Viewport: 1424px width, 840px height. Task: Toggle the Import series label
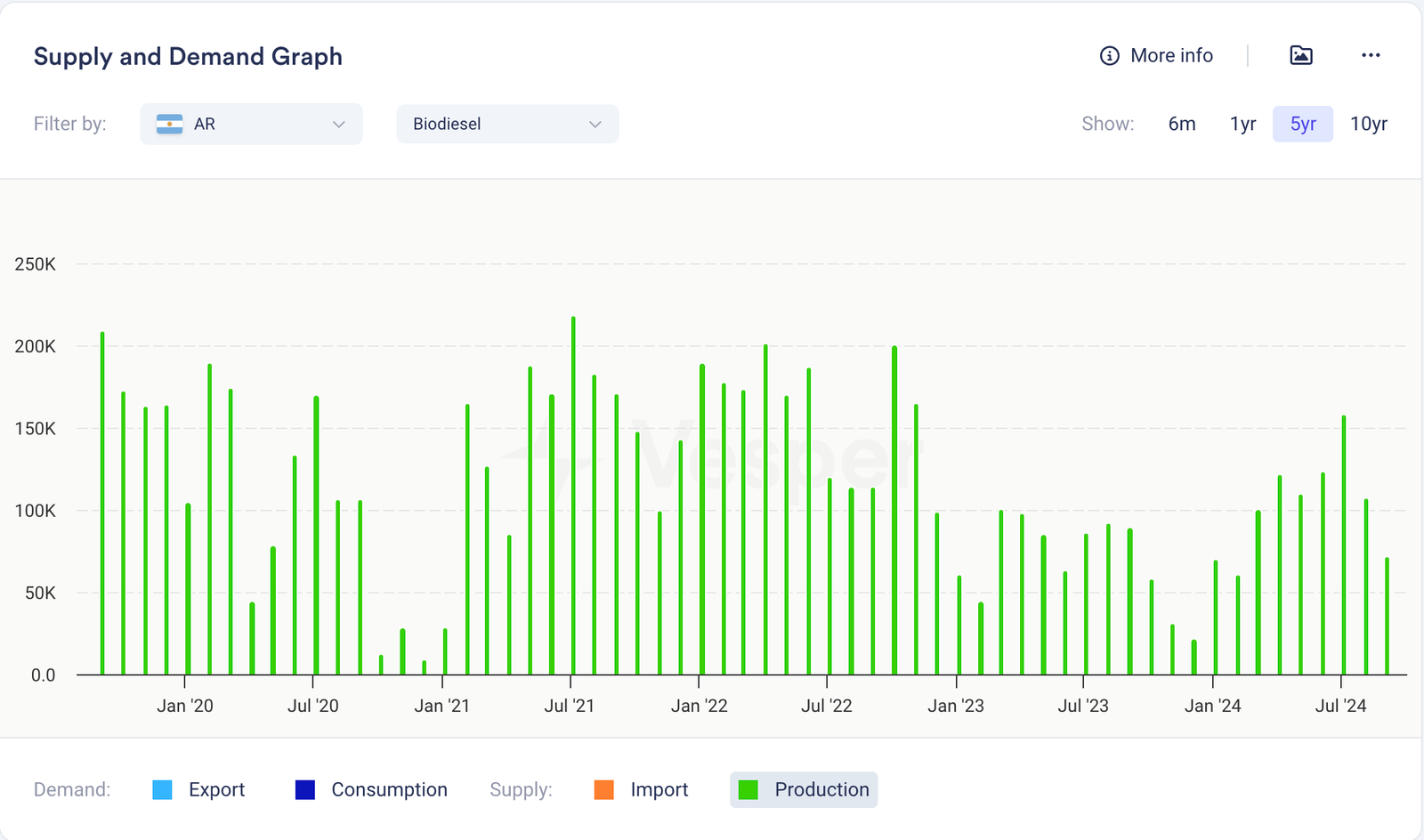[x=659, y=790]
